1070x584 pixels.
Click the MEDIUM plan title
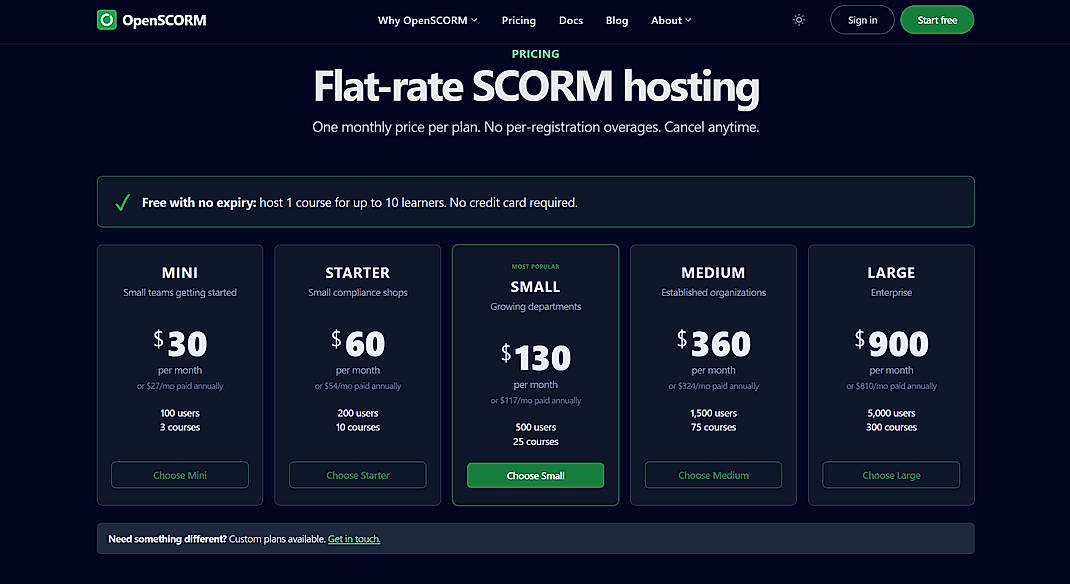713,273
